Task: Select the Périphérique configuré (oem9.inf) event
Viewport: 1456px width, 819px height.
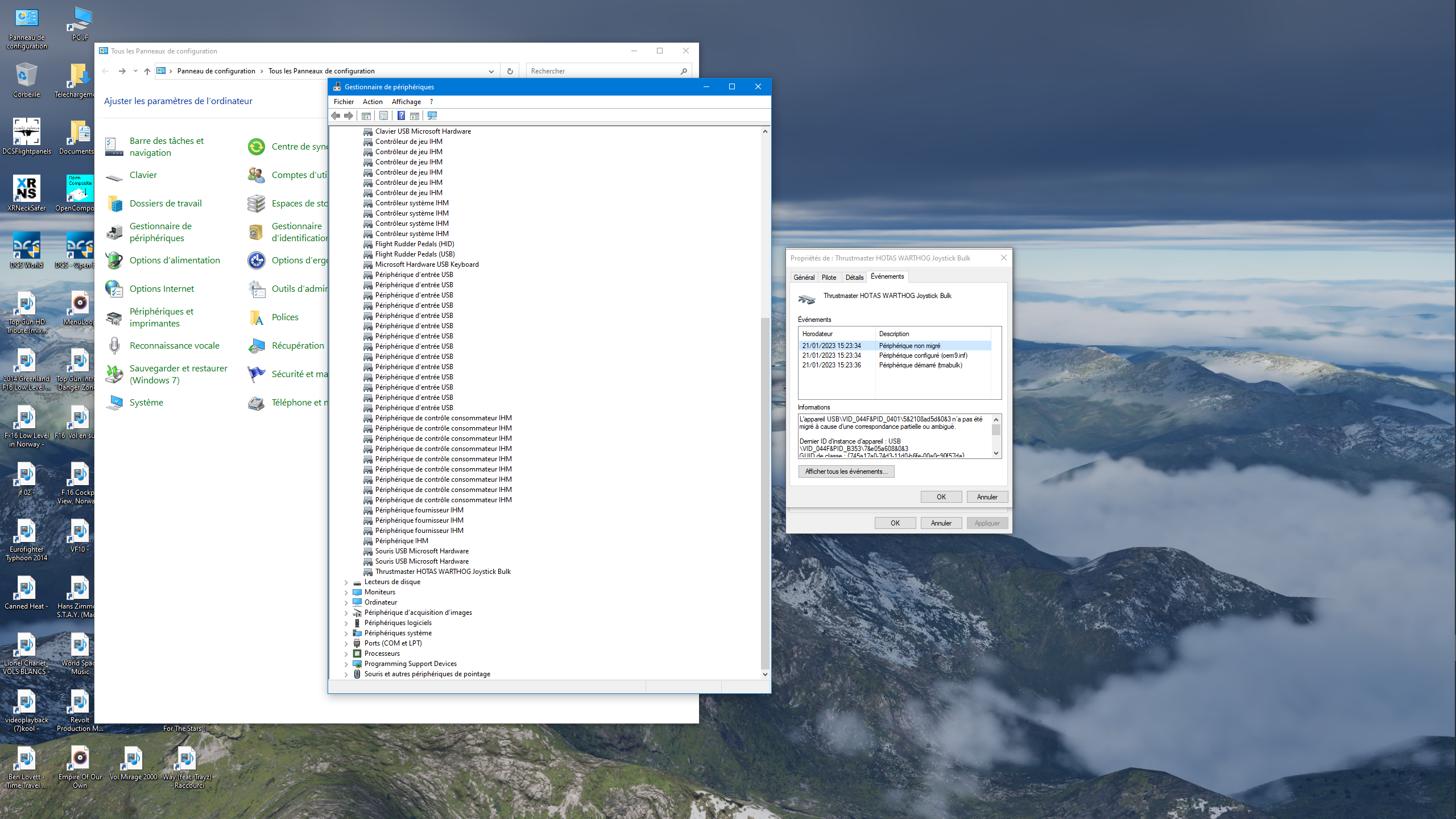Action: click(x=895, y=355)
